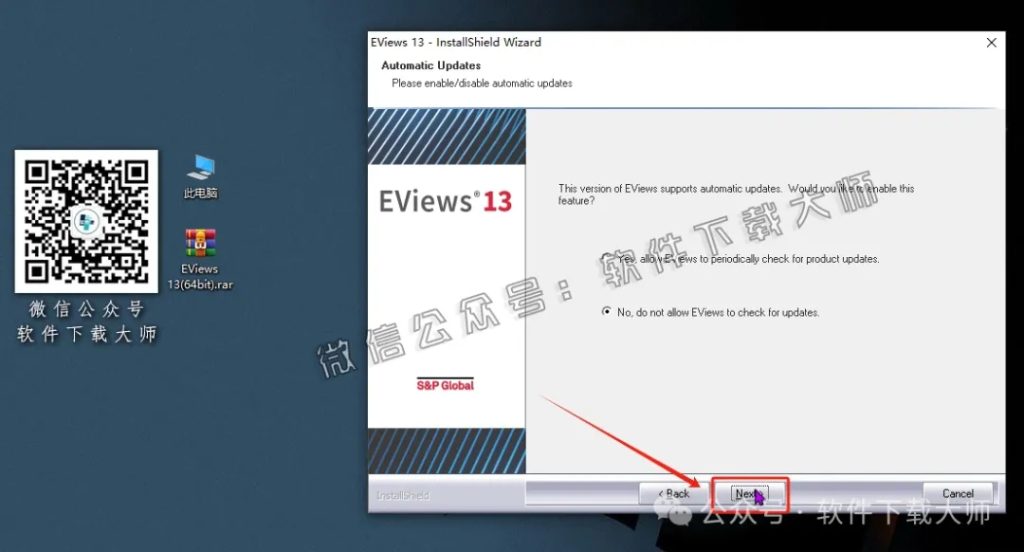Click the 'This version of EViews supports' paragraph
This screenshot has height=552, width=1024.
click(x=736, y=194)
